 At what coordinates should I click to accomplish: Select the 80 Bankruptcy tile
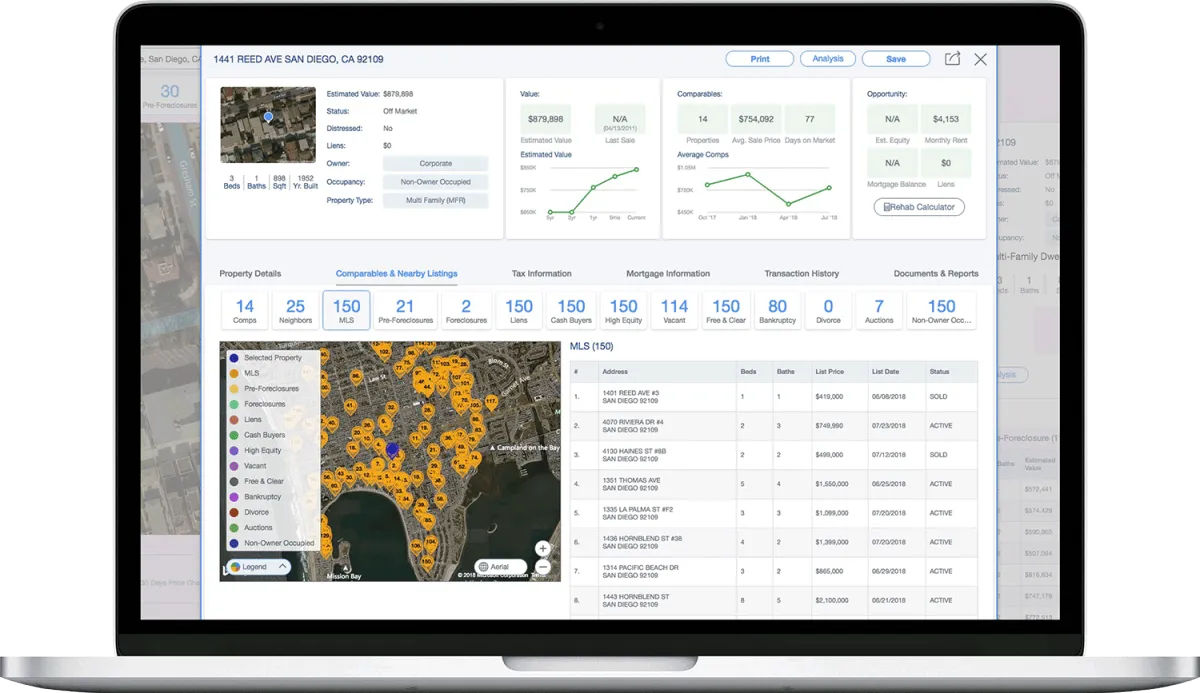coord(778,311)
